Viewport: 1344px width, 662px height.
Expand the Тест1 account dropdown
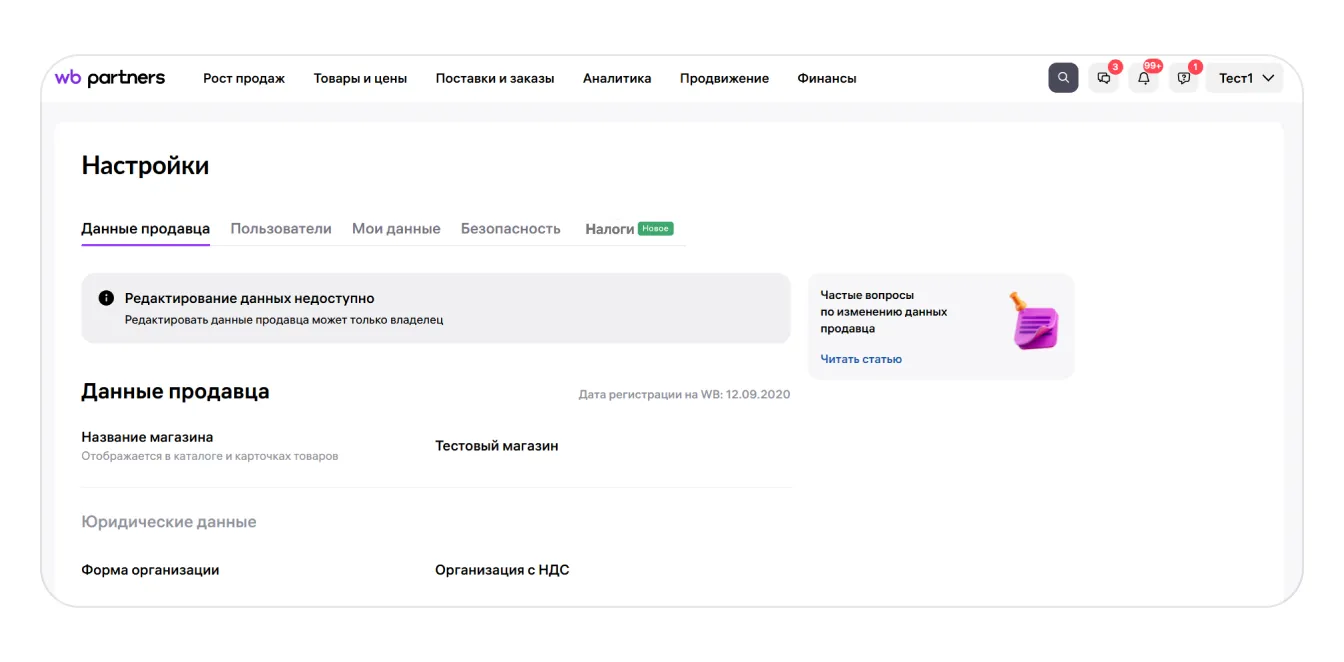(1245, 78)
